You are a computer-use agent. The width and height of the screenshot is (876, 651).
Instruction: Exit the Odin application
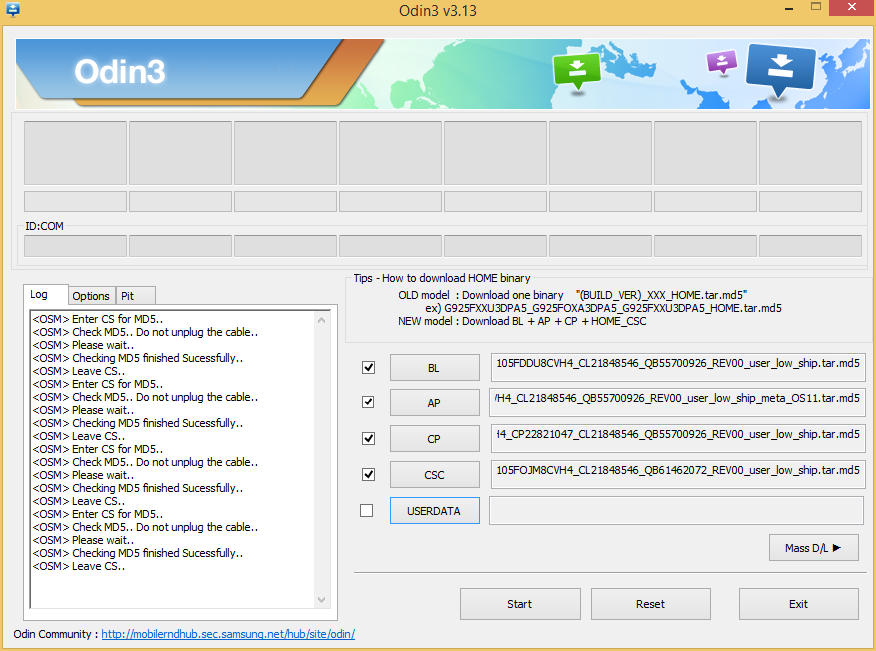pos(798,604)
